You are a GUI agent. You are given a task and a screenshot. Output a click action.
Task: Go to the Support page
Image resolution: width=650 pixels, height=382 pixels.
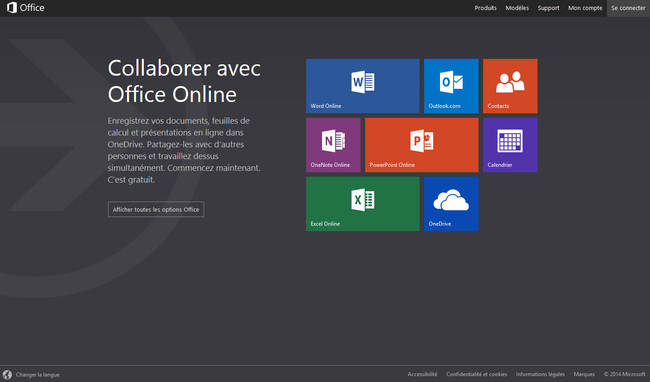click(548, 8)
